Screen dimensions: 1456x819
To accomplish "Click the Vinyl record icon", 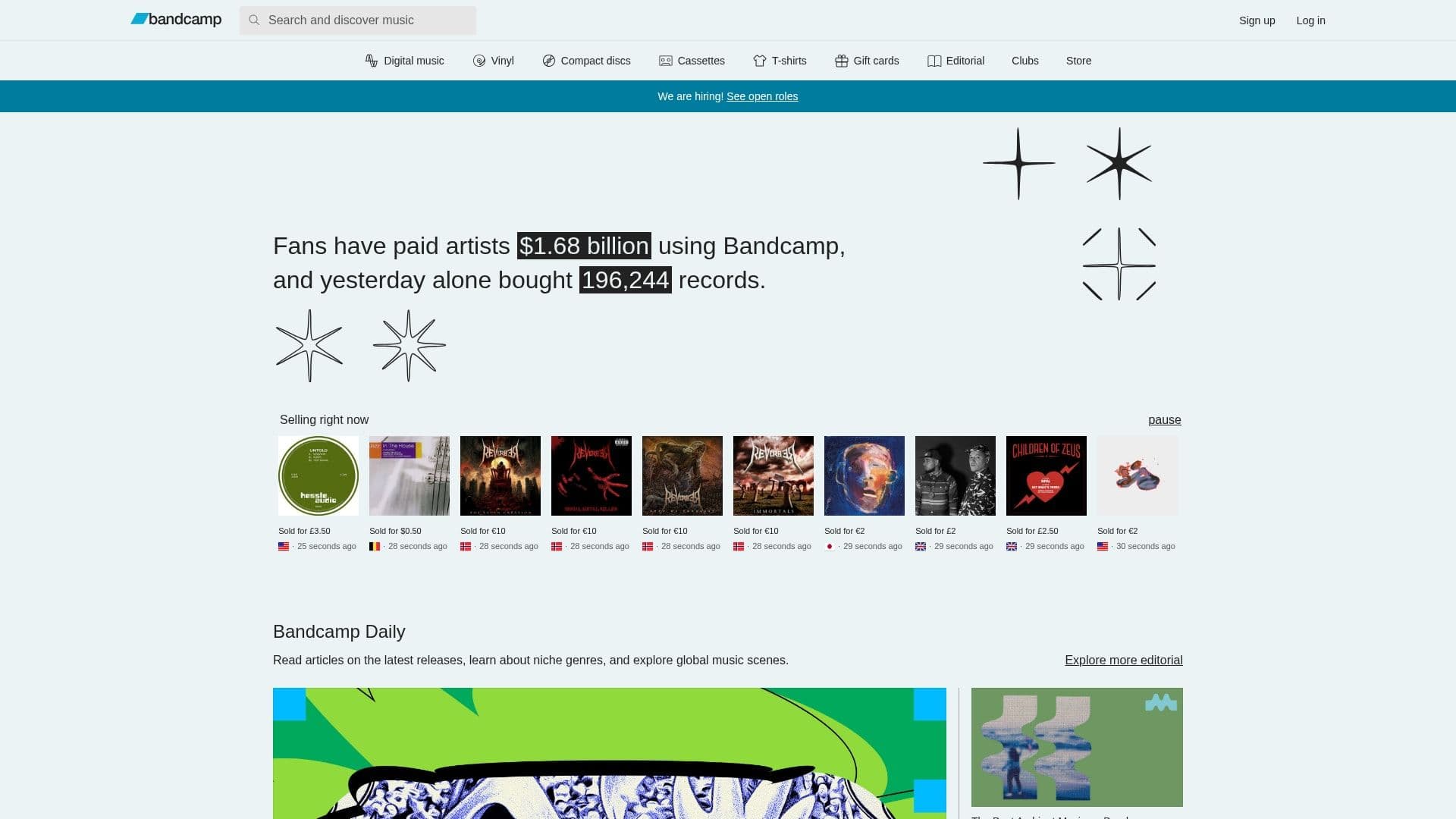I will (479, 61).
